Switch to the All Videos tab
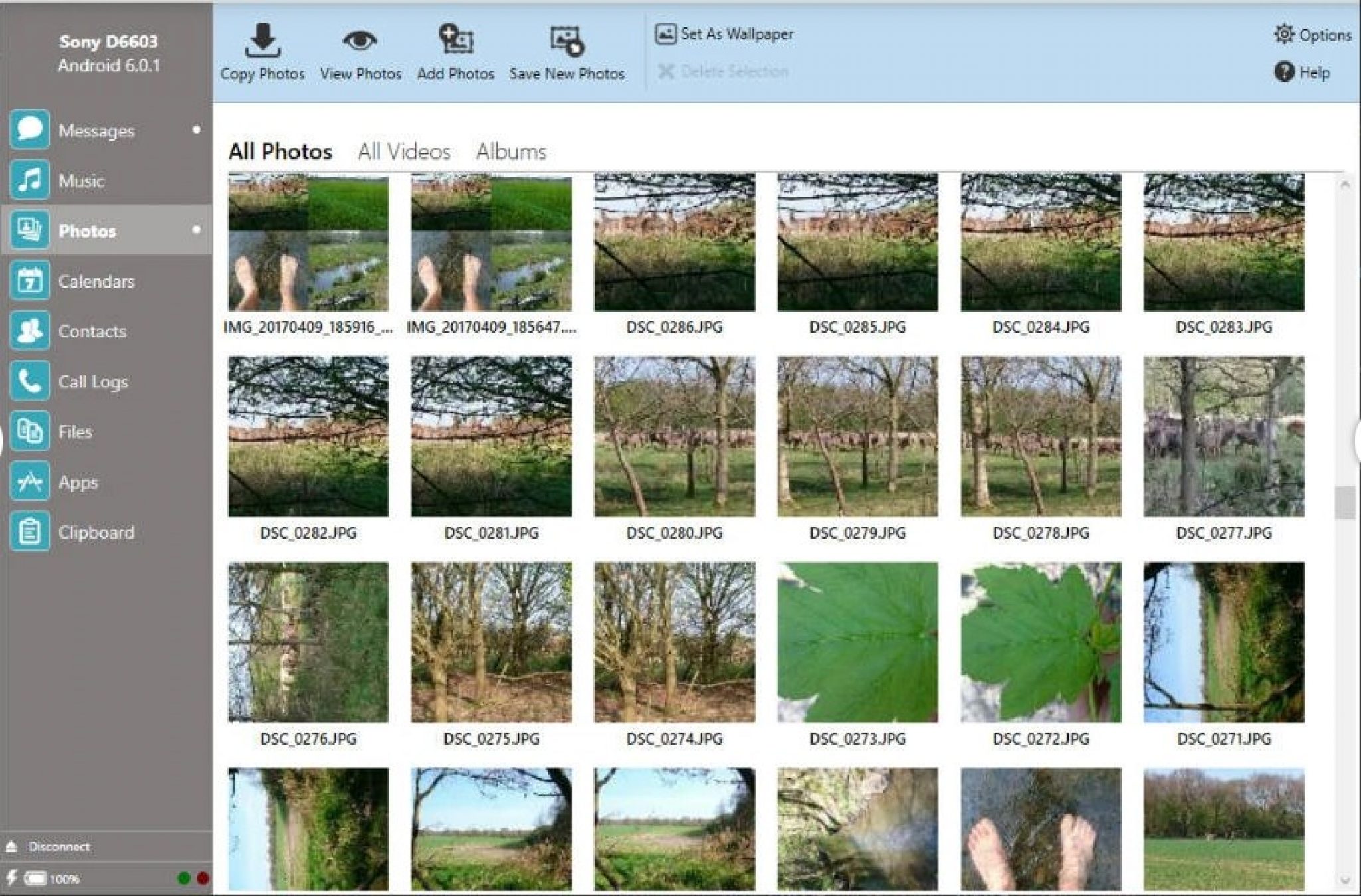Screen dimensions: 1361x896 404,151
